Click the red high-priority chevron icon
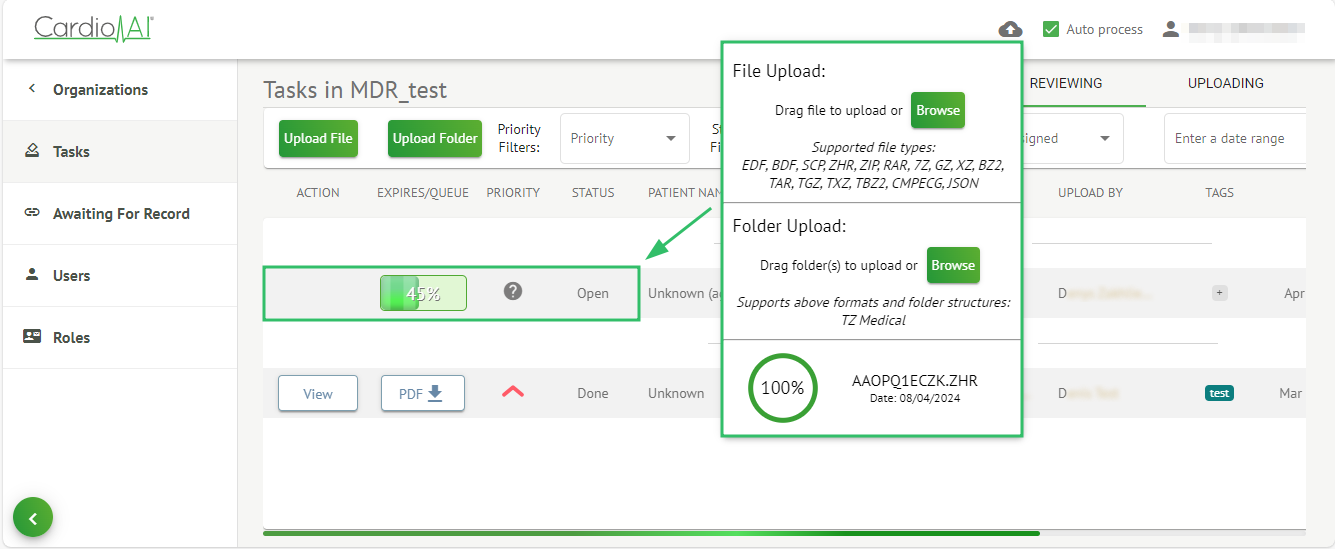The image size is (1335, 549). (513, 392)
